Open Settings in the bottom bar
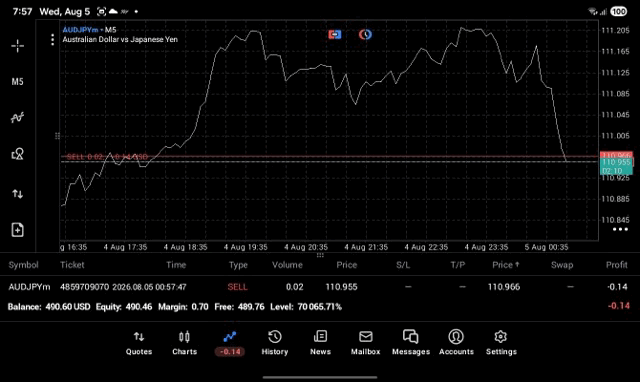640x382 pixels. pyautogui.click(x=501, y=343)
